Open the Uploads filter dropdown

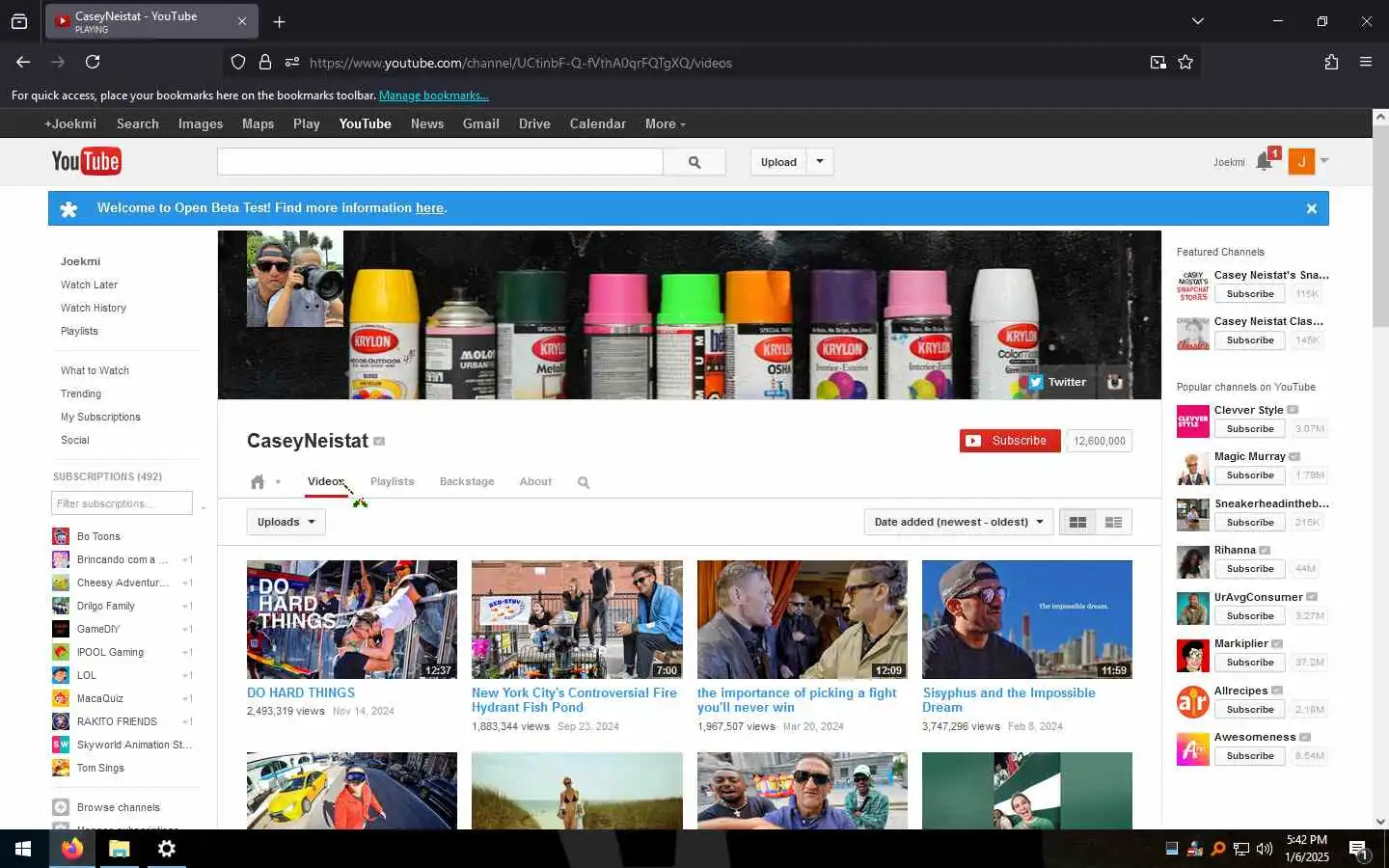[x=286, y=522]
